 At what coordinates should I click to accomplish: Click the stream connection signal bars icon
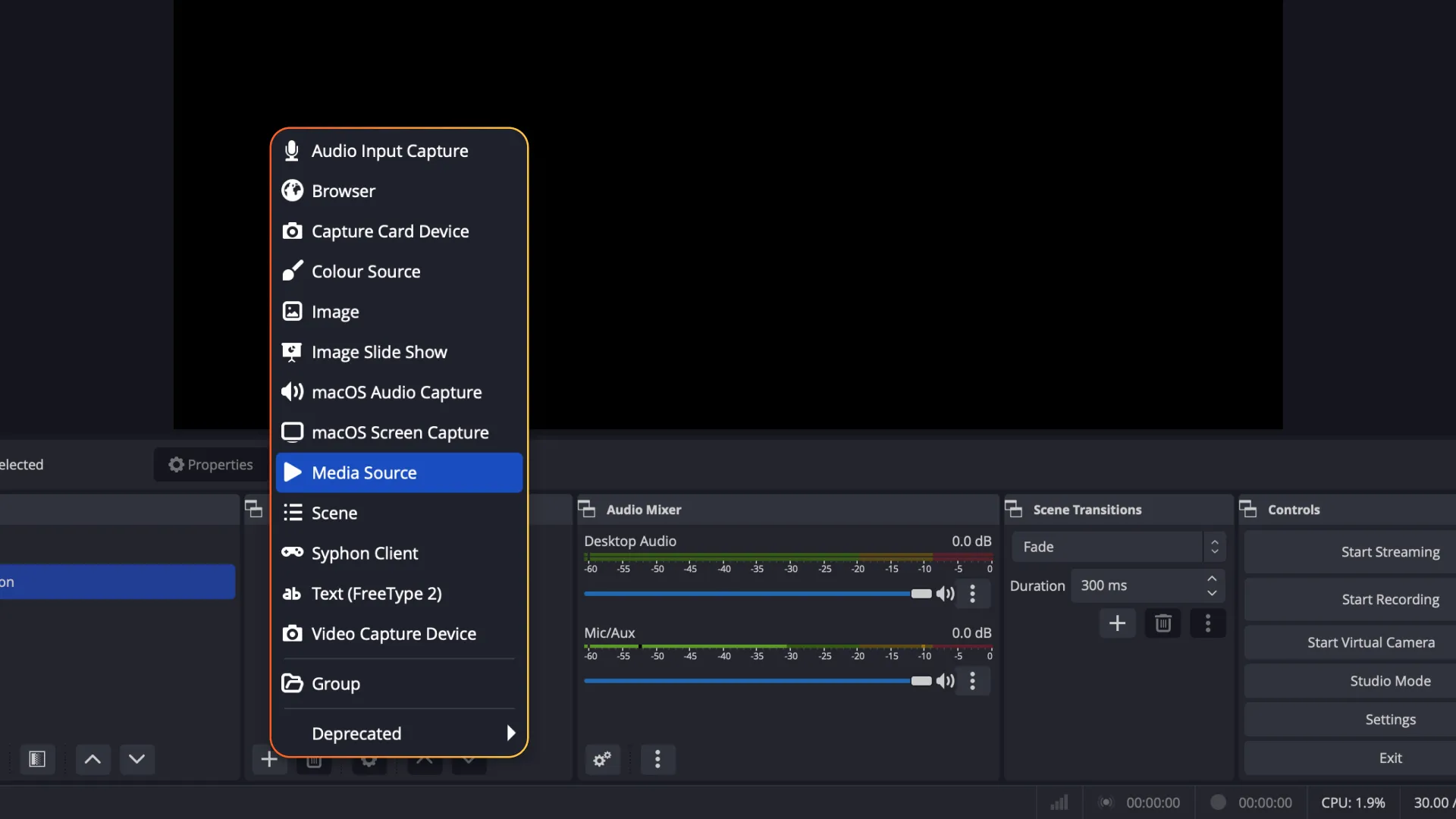[x=1059, y=802]
